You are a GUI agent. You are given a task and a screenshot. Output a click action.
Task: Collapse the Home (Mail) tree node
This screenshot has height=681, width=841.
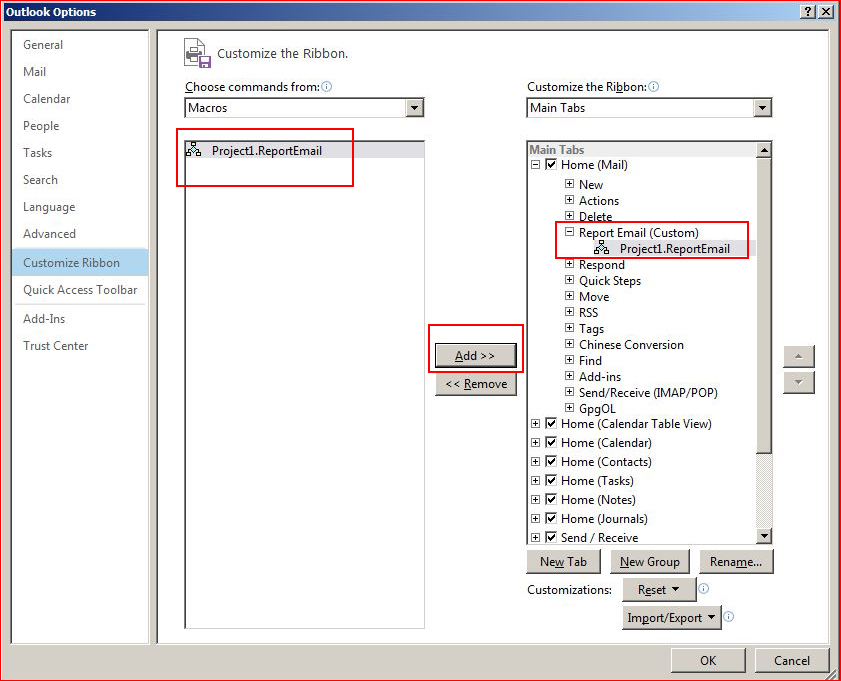pyautogui.click(x=535, y=165)
